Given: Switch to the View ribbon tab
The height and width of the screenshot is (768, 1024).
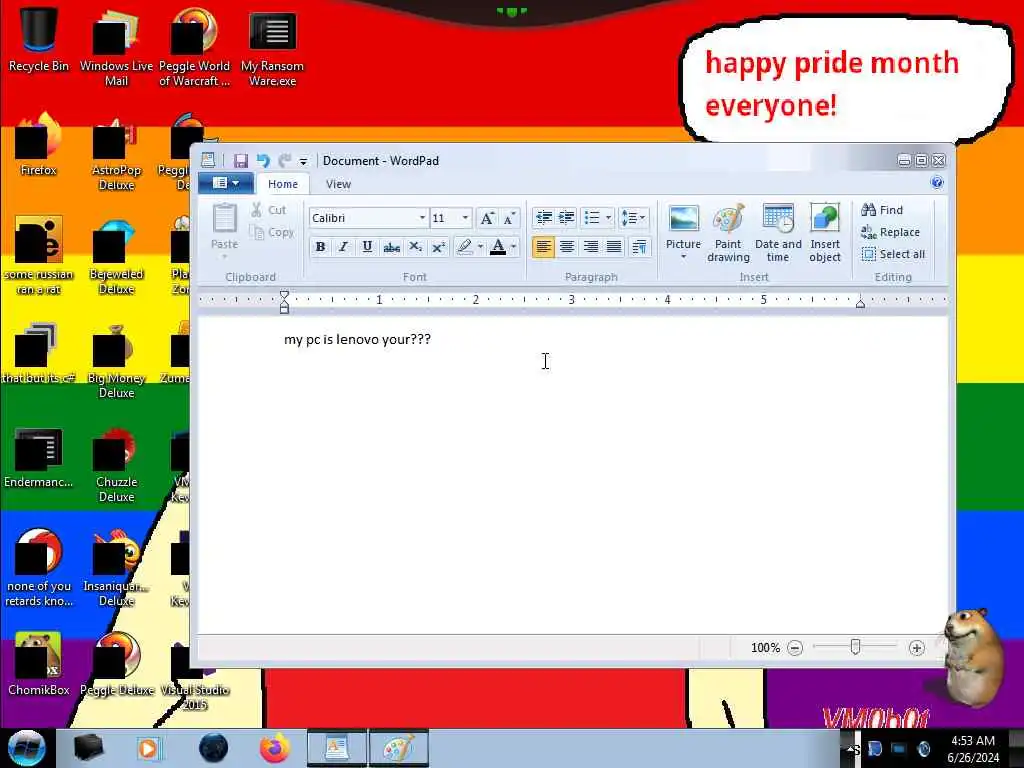Looking at the screenshot, I should click(x=338, y=184).
